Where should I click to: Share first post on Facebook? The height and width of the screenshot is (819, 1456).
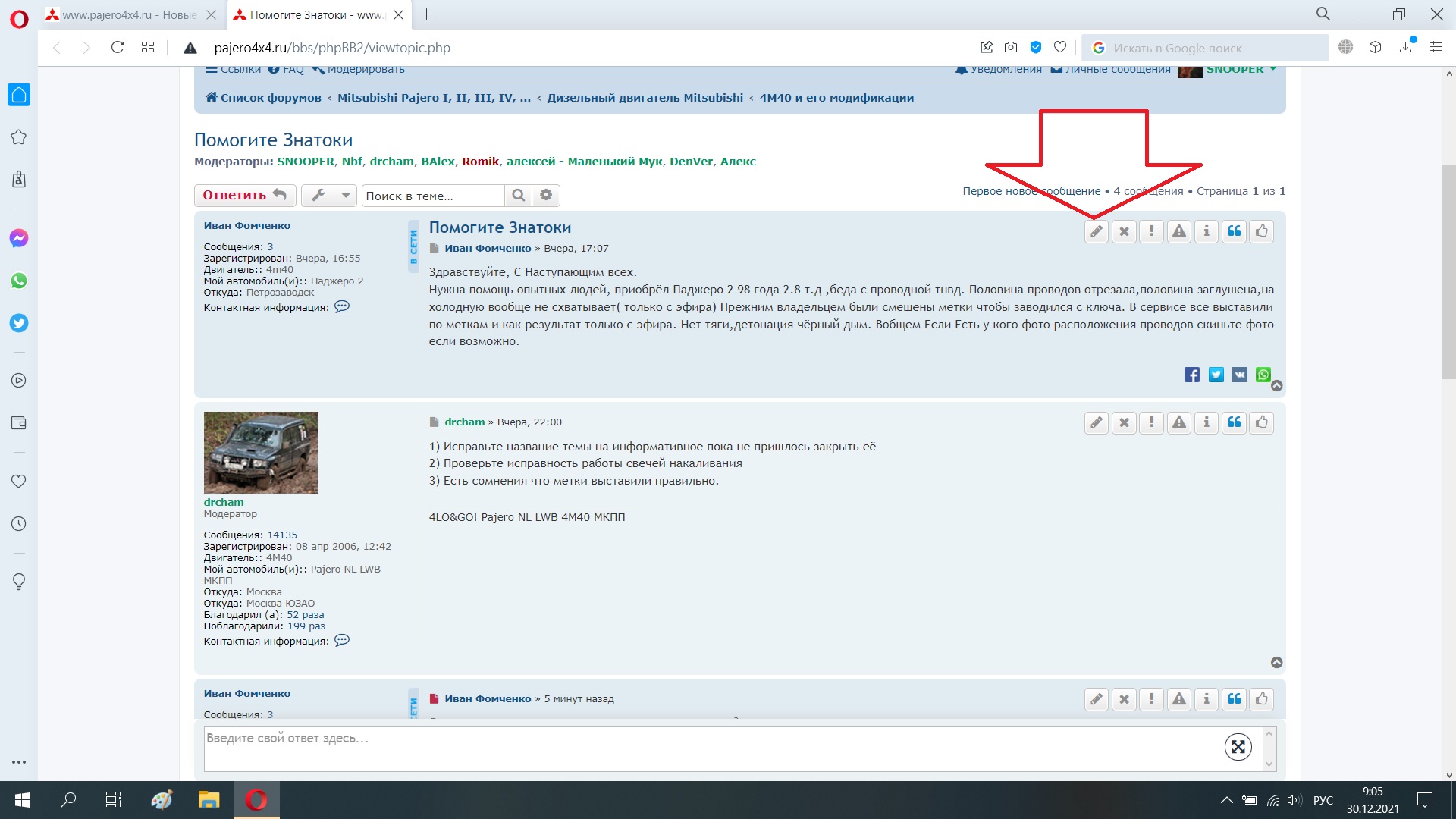tap(1191, 375)
